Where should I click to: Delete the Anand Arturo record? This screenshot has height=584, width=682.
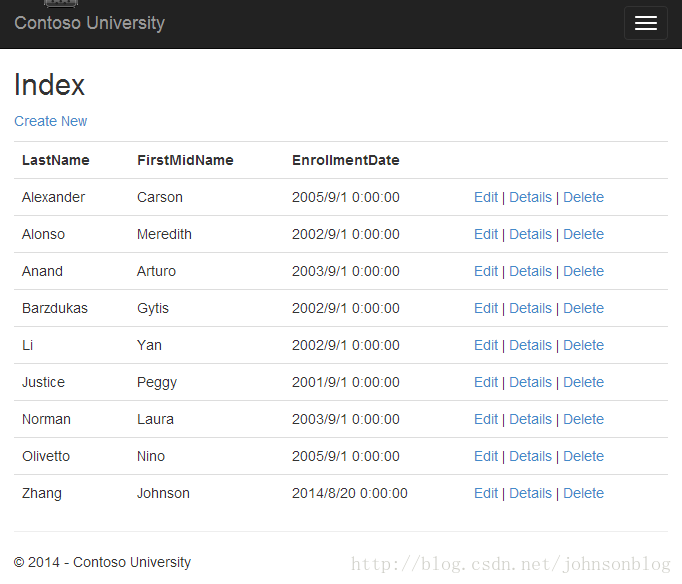[583, 271]
